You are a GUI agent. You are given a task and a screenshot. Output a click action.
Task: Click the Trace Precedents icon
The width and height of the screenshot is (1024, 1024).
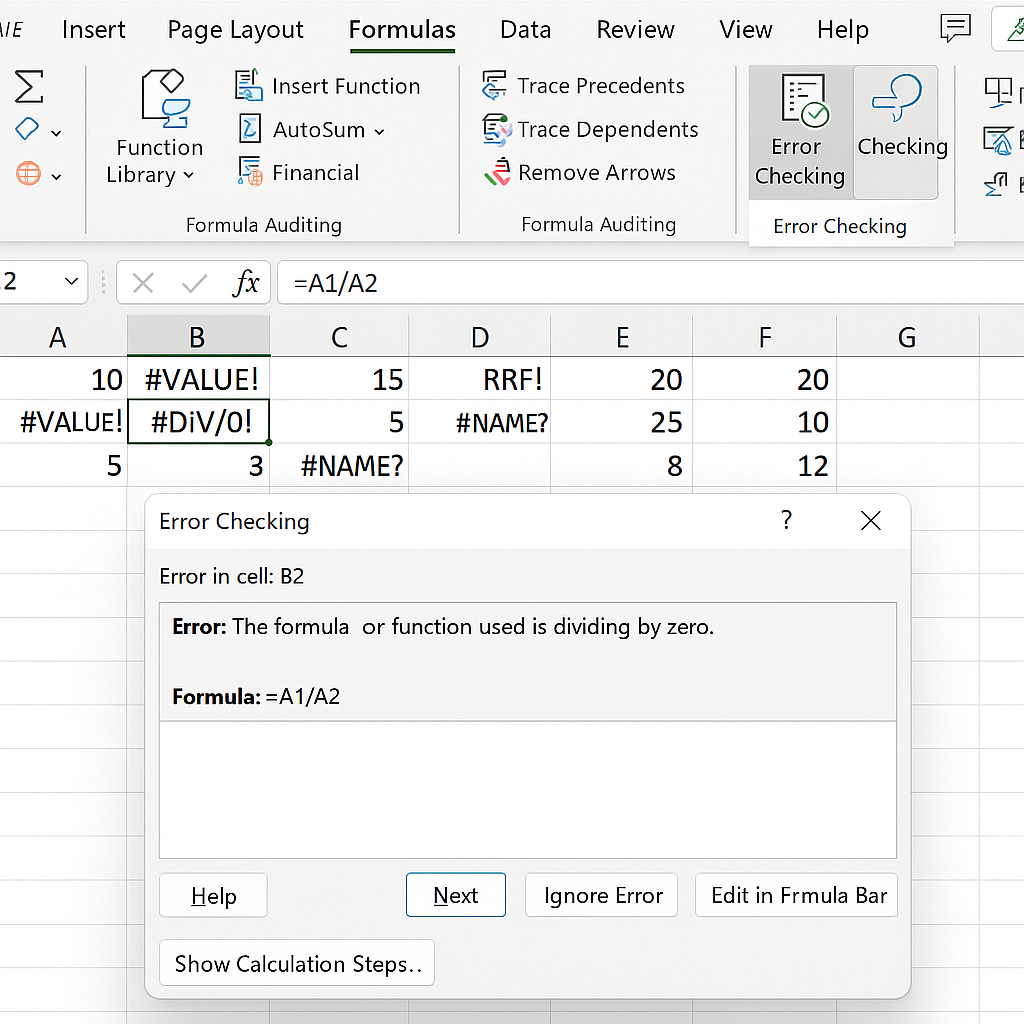[x=495, y=86]
